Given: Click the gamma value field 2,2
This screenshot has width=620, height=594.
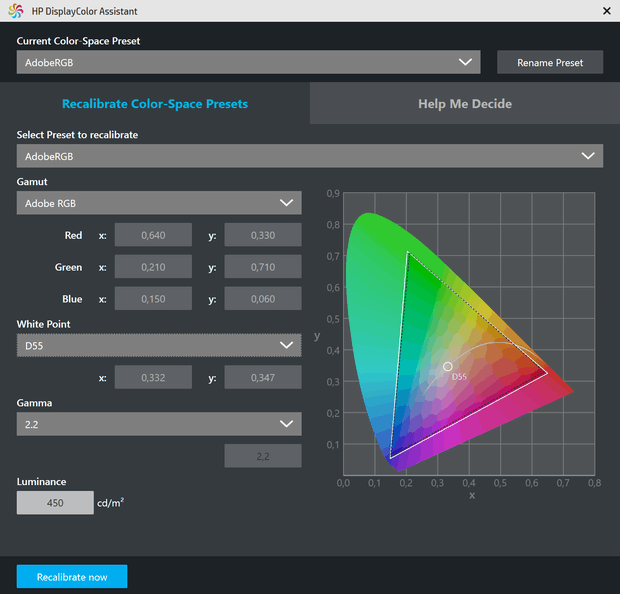Looking at the screenshot, I should (263, 456).
